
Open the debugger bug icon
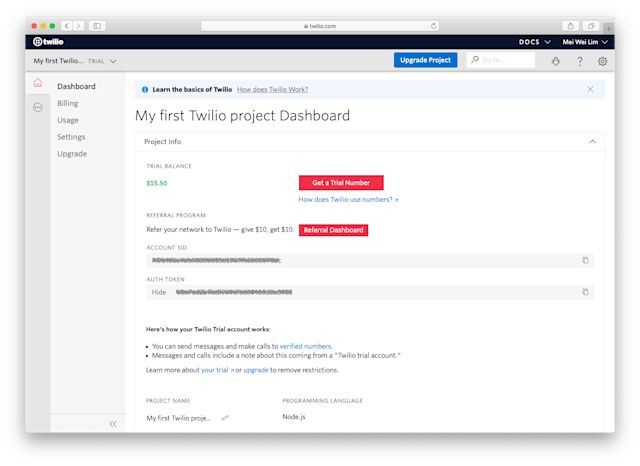pyautogui.click(x=556, y=61)
